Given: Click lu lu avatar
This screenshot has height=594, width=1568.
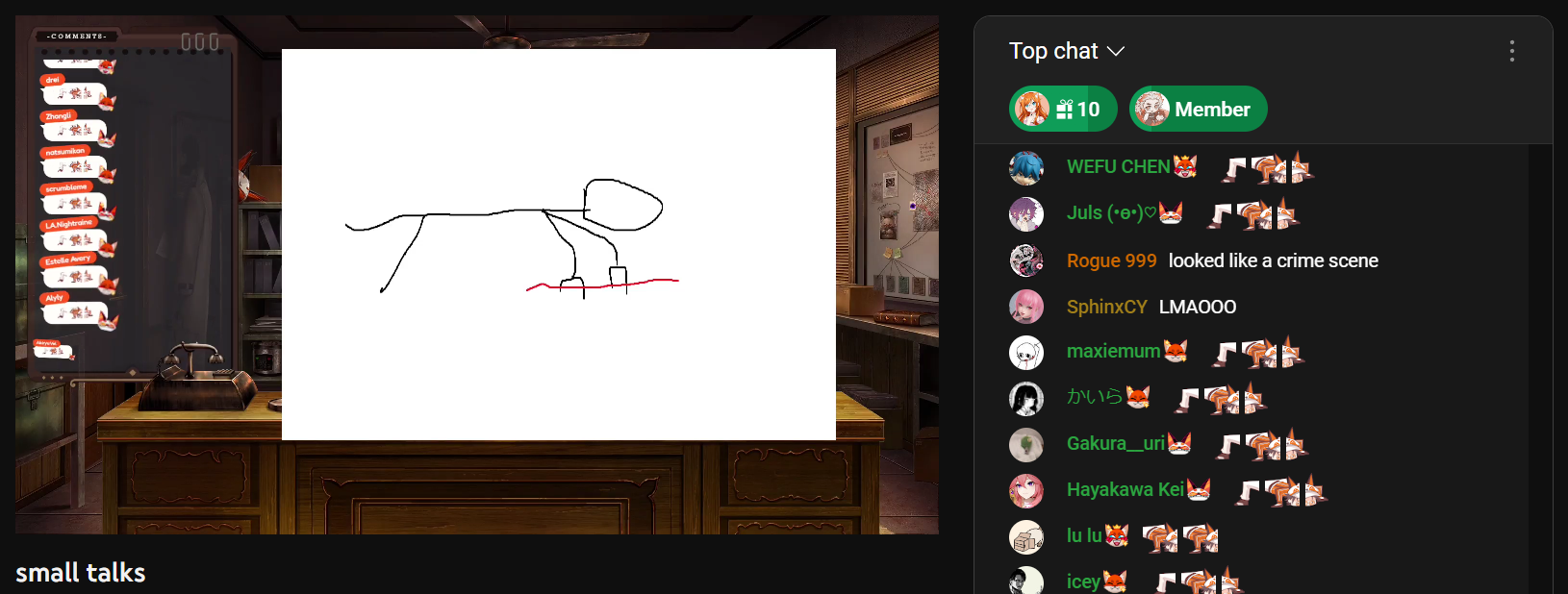Looking at the screenshot, I should [1026, 537].
